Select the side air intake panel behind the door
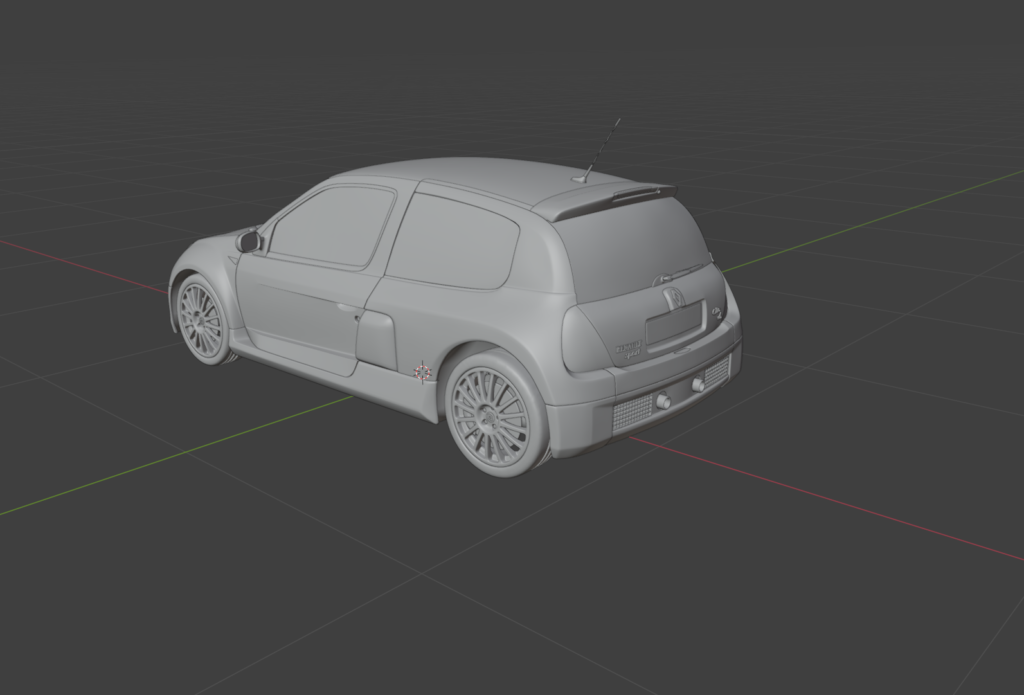The width and height of the screenshot is (1024, 695). point(376,341)
